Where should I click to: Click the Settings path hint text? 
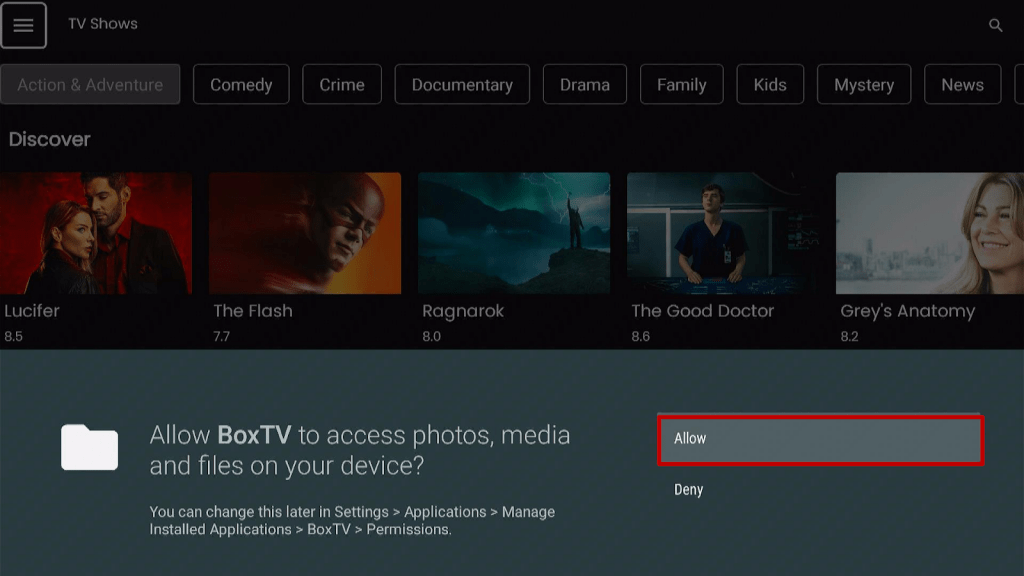click(352, 520)
